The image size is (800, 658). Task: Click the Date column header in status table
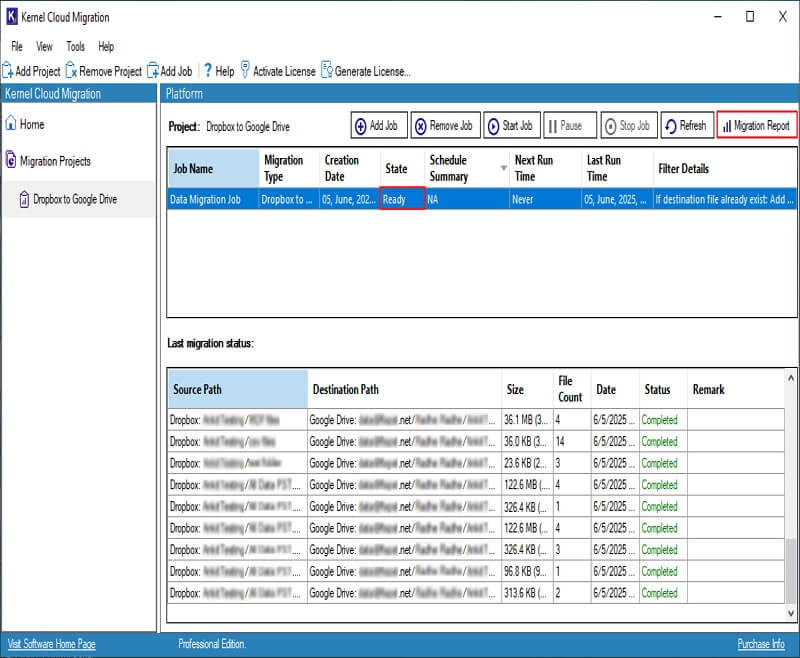[x=615, y=389]
